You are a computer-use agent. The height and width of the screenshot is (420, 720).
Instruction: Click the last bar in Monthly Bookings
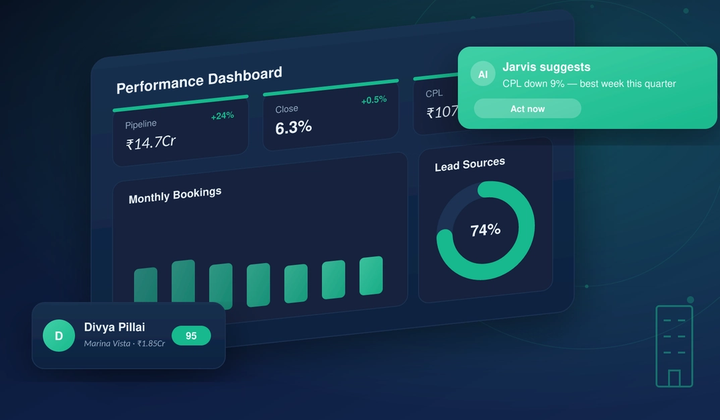pyautogui.click(x=371, y=275)
